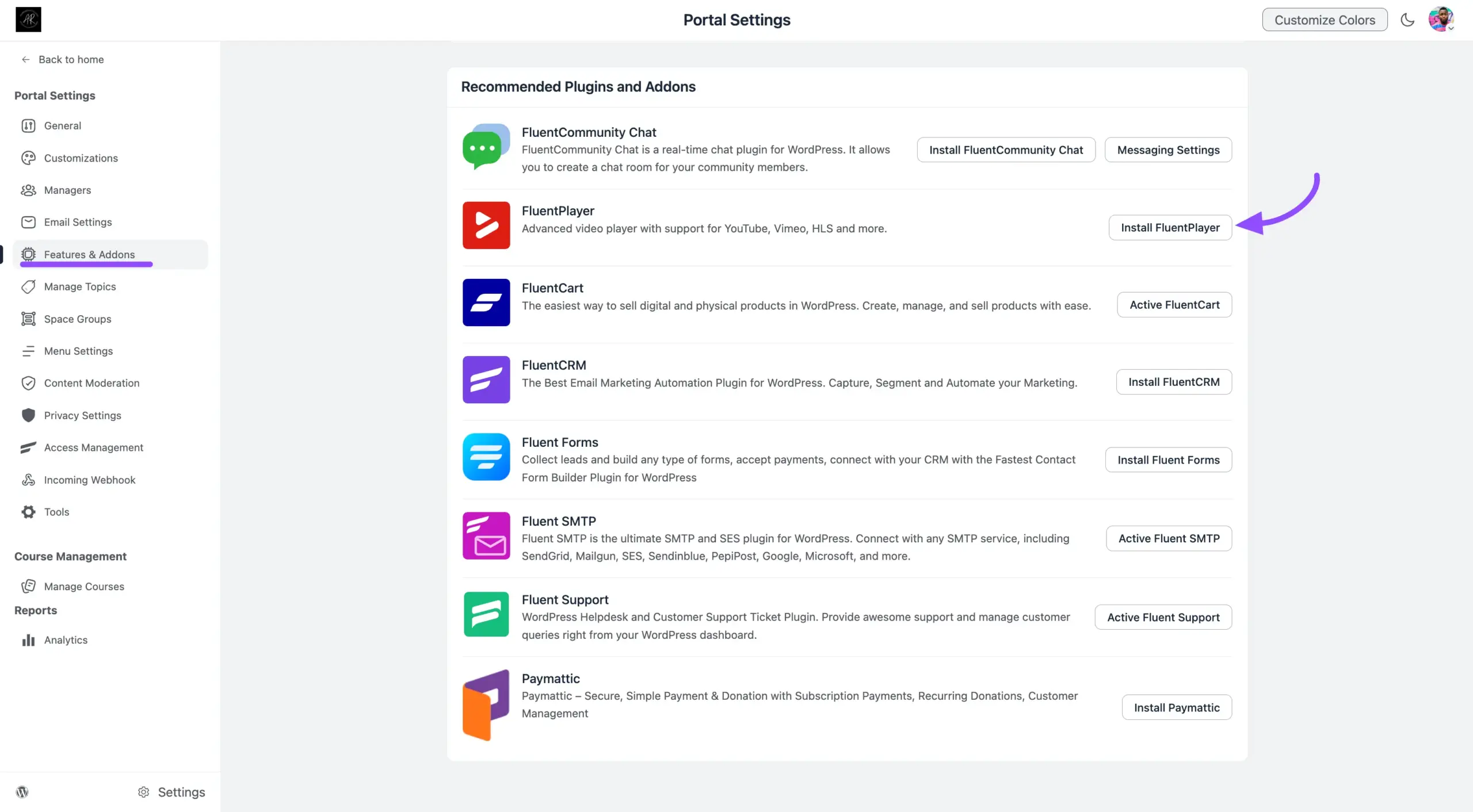Open Email Settings label
Viewport: 1473px width, 812px height.
(78, 222)
